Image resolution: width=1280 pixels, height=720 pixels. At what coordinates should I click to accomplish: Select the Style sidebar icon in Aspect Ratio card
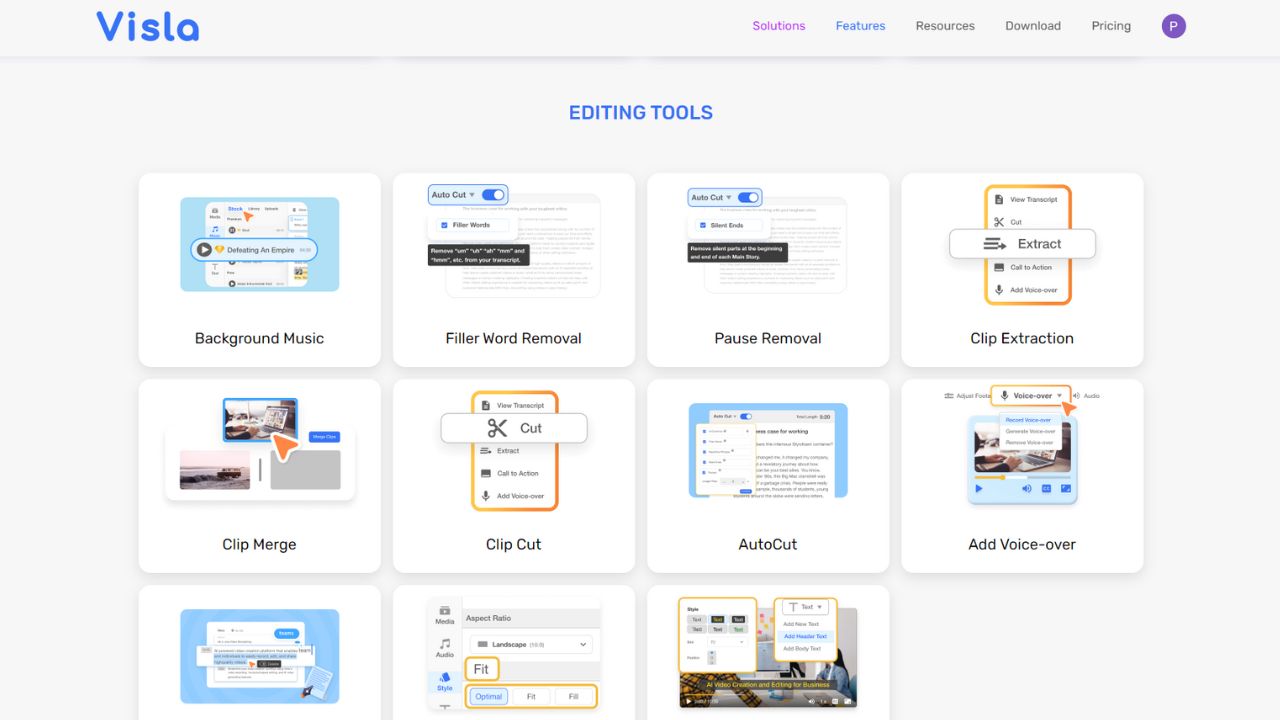pos(444,682)
